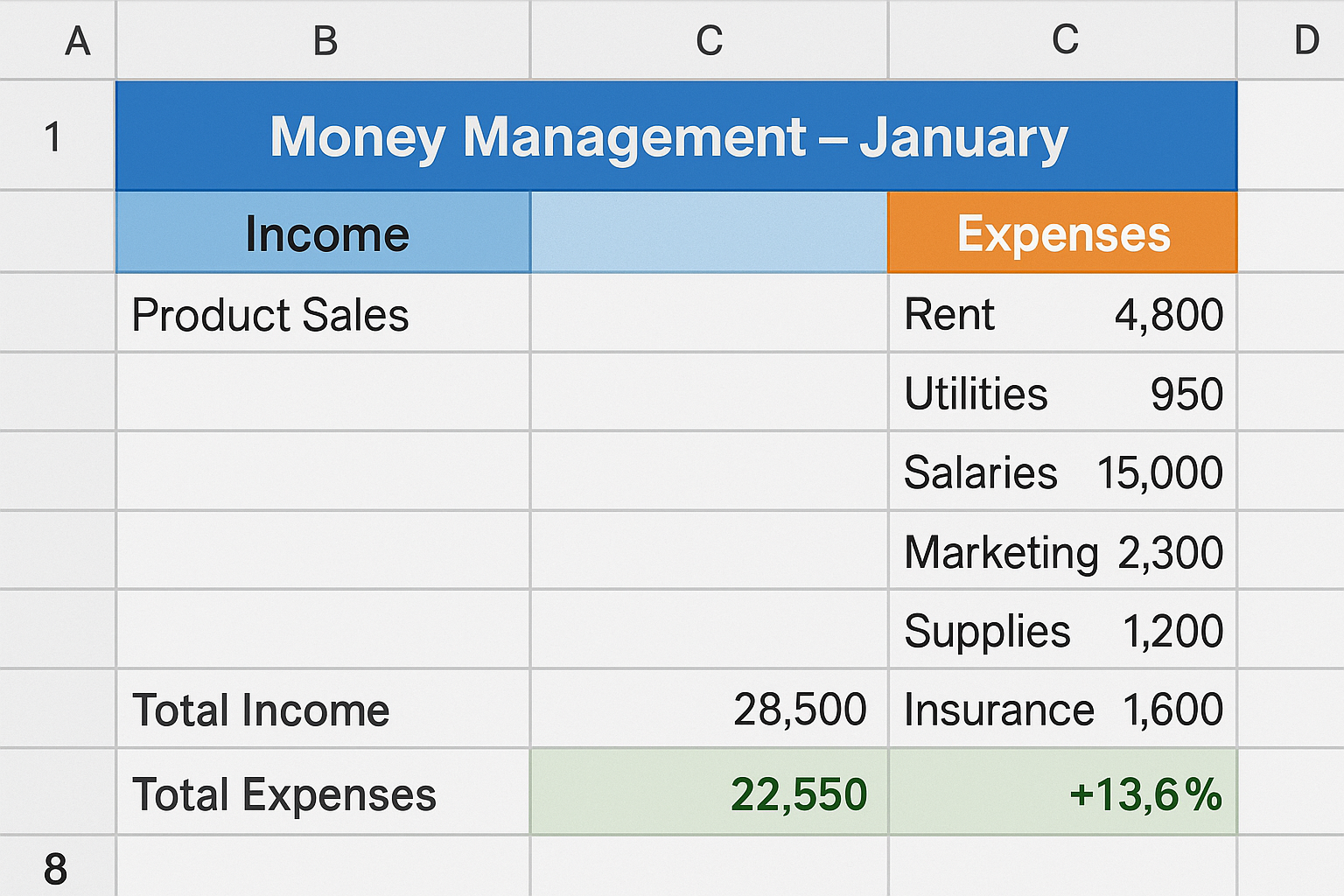This screenshot has height=896, width=1344.
Task: Select column header D
Action: tap(1306, 38)
